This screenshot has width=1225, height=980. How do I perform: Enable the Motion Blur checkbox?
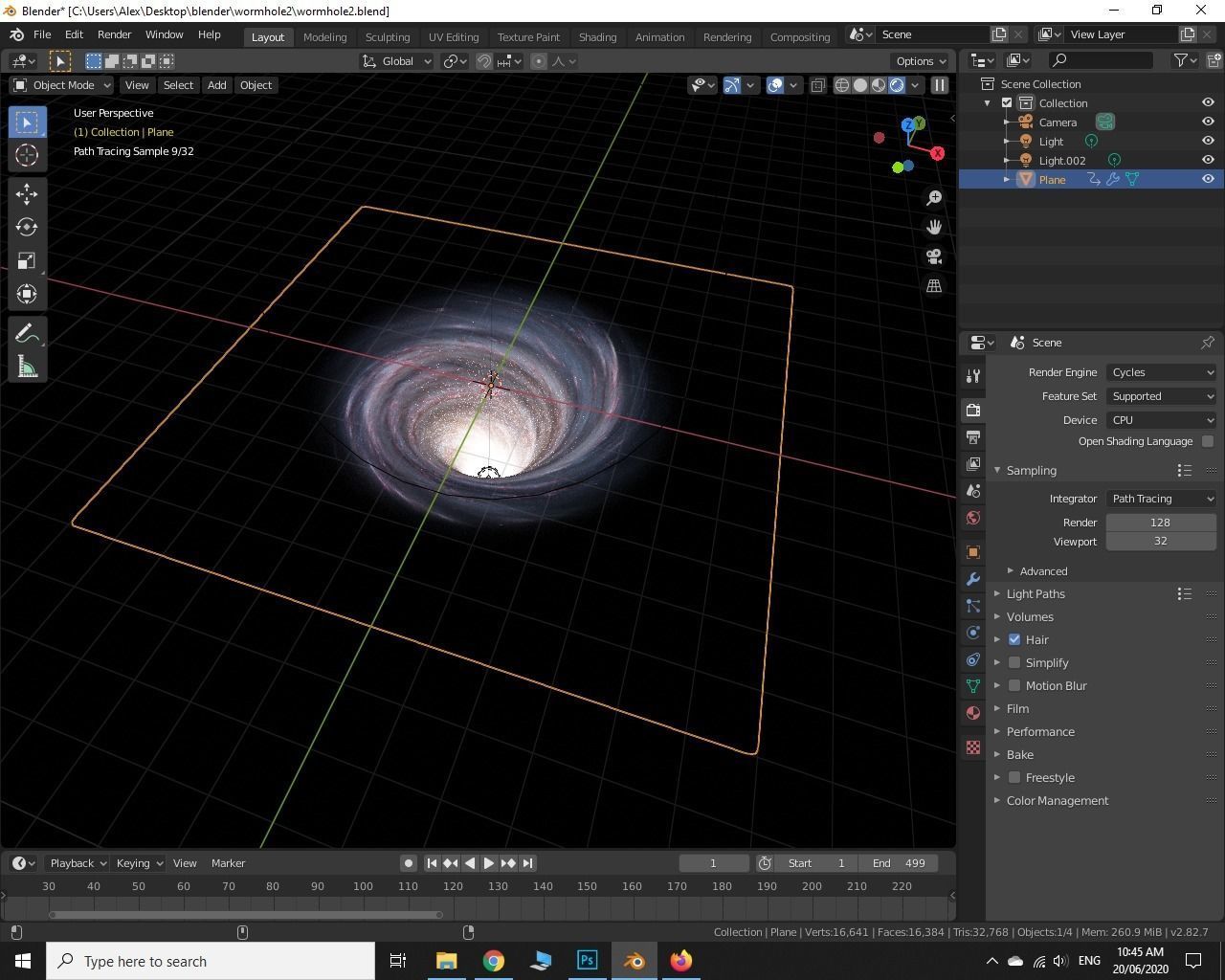pos(1014,685)
